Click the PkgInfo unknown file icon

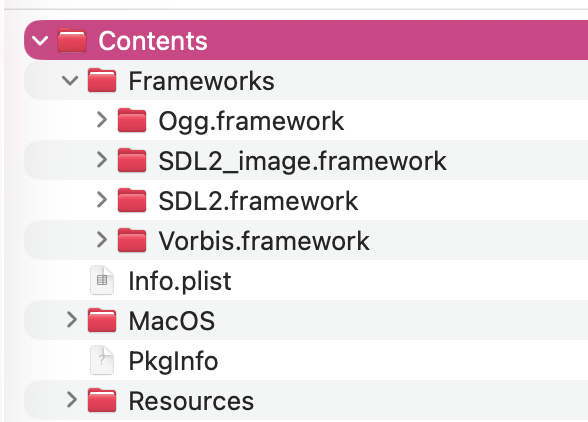pyautogui.click(x=102, y=360)
